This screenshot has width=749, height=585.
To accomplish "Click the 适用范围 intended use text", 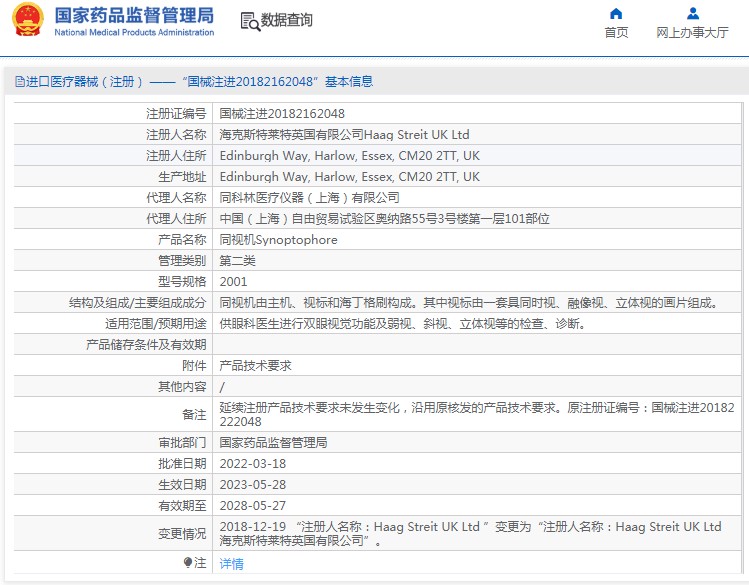I will [x=403, y=324].
